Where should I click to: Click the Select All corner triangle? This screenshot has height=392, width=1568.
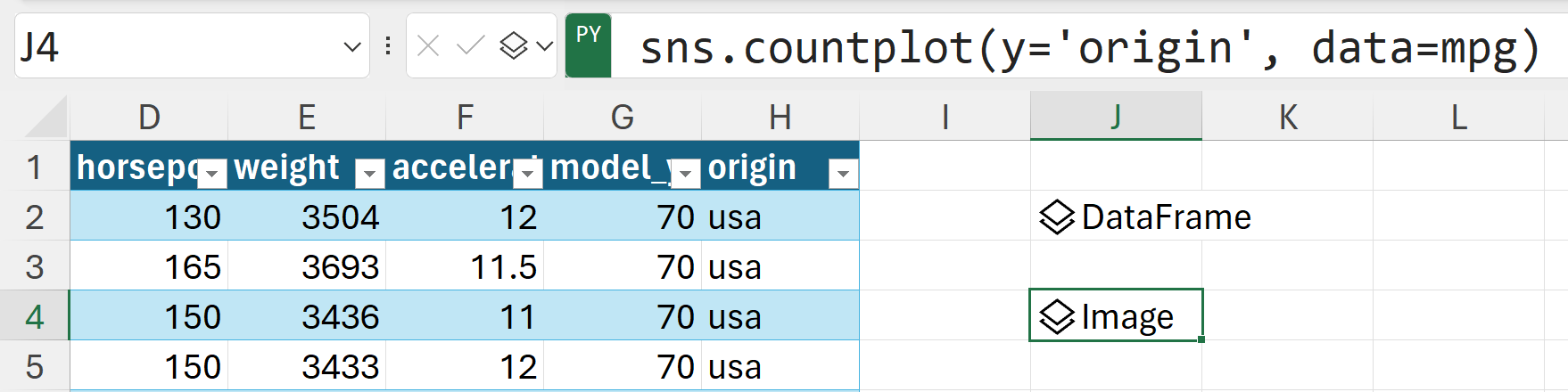pyautogui.click(x=46, y=118)
